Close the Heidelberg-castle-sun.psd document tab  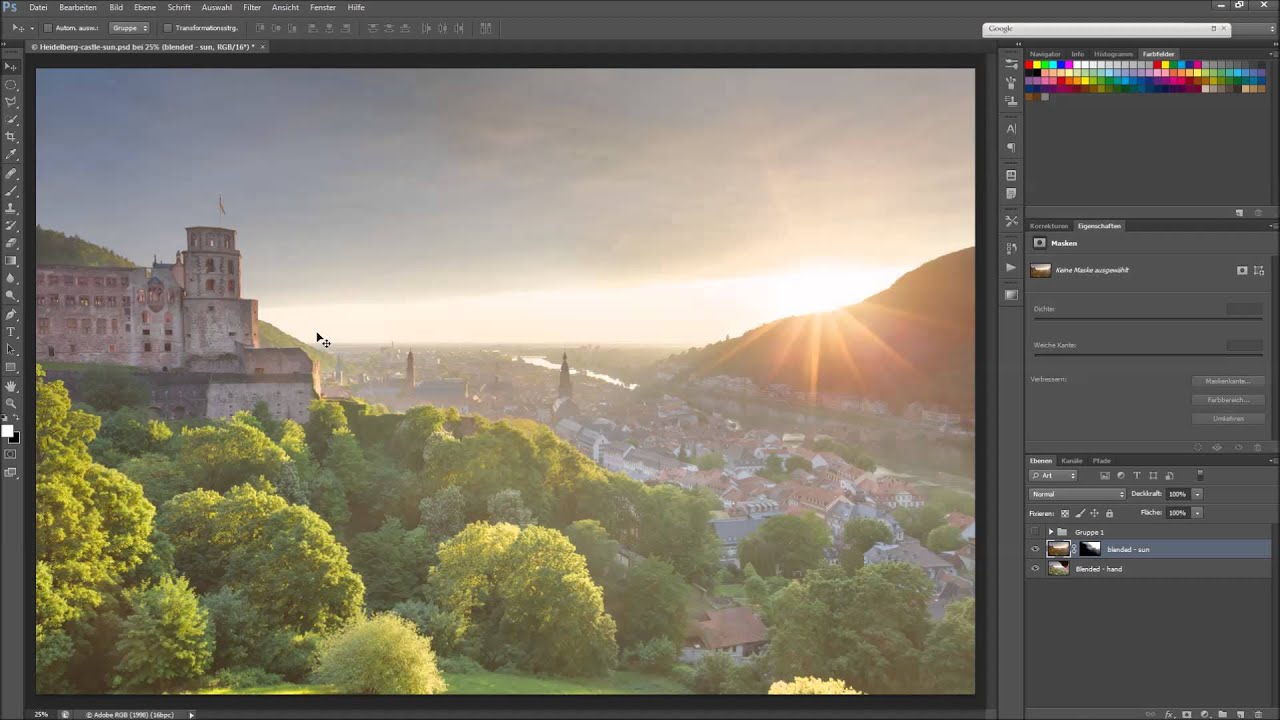pos(263,47)
